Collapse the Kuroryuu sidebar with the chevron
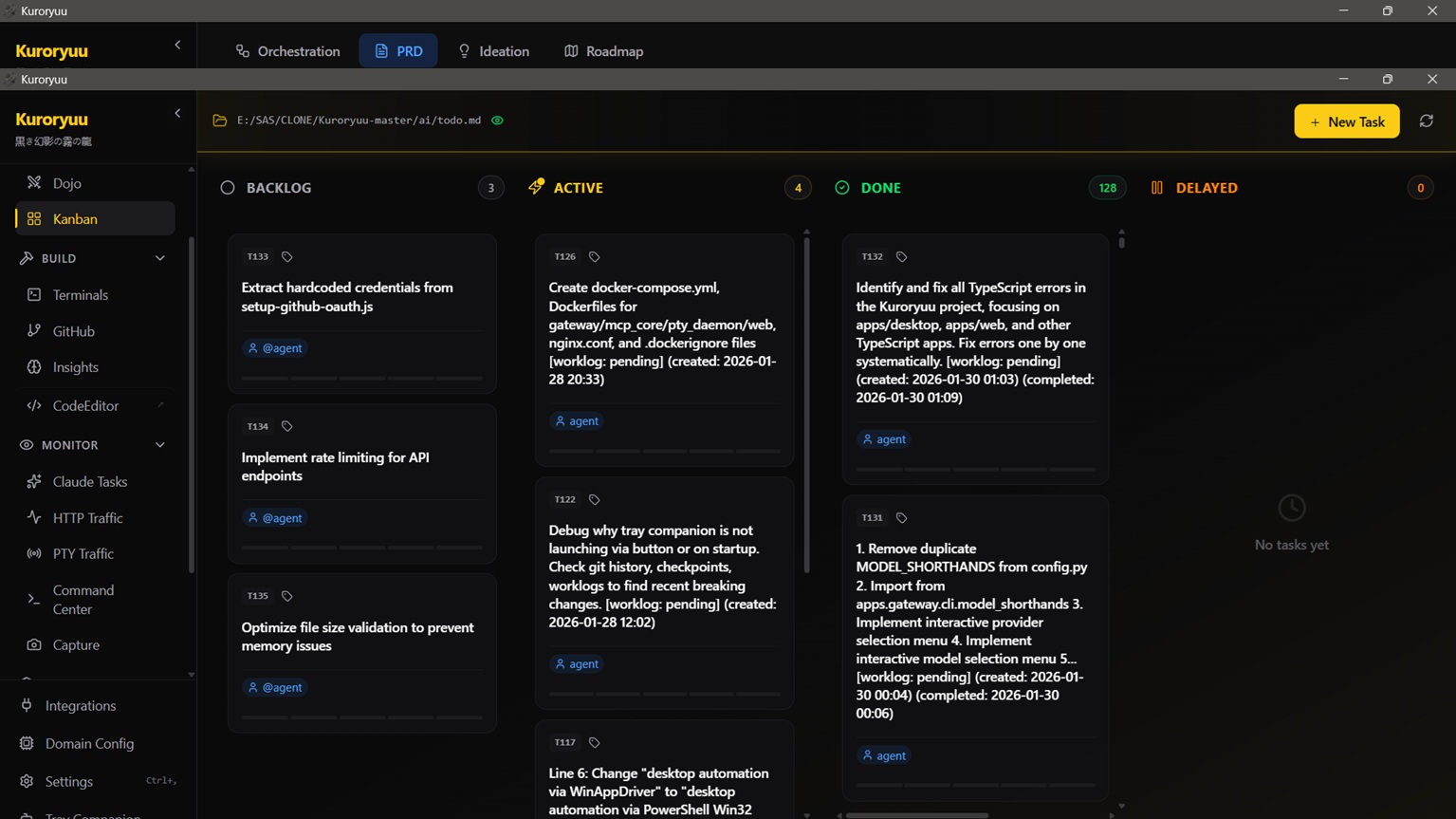The image size is (1456, 819). coord(177,112)
